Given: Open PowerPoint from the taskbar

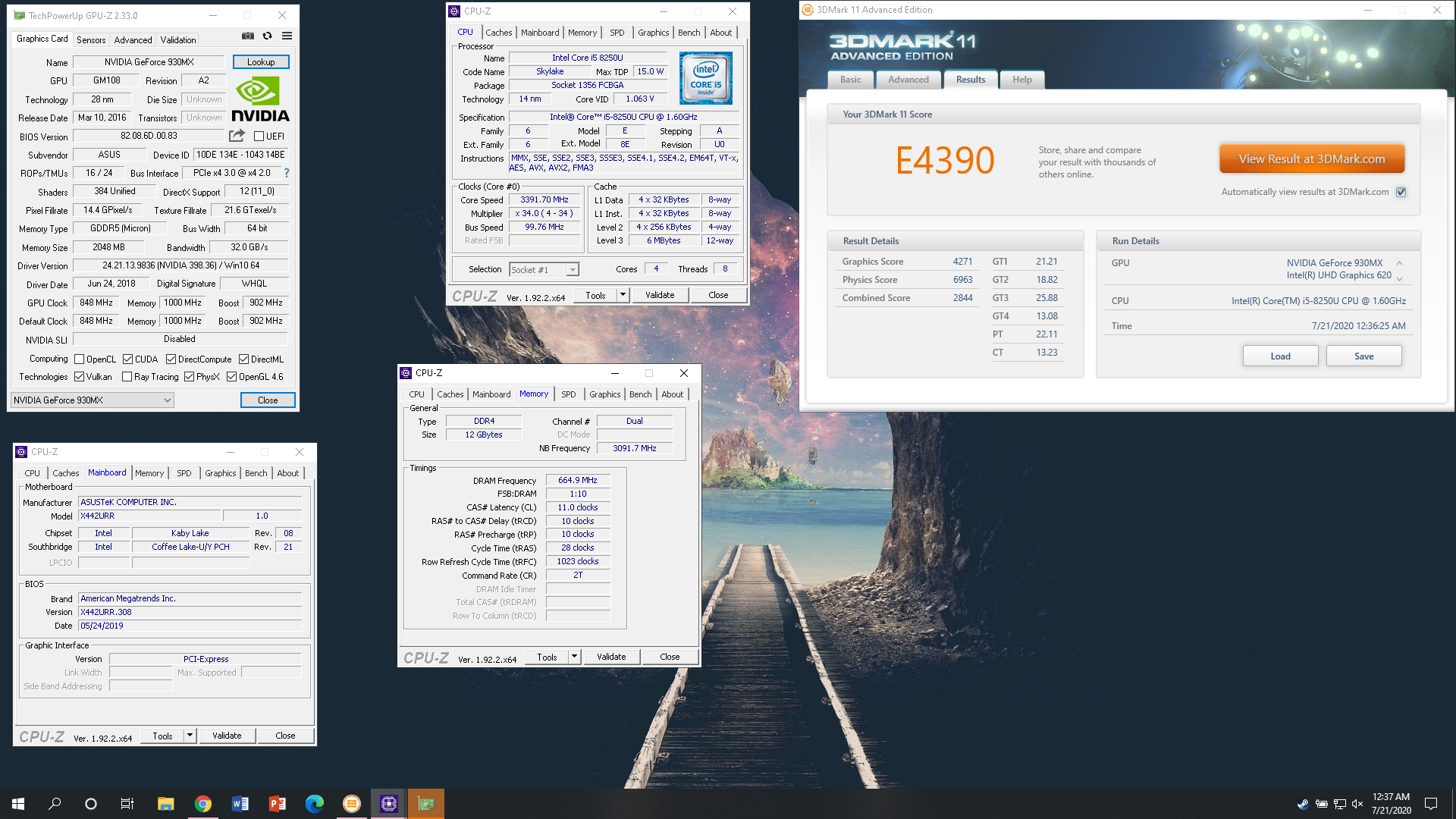Looking at the screenshot, I should pos(277,804).
